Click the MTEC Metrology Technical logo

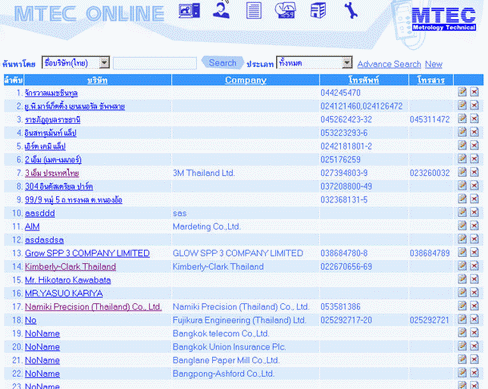point(444,19)
